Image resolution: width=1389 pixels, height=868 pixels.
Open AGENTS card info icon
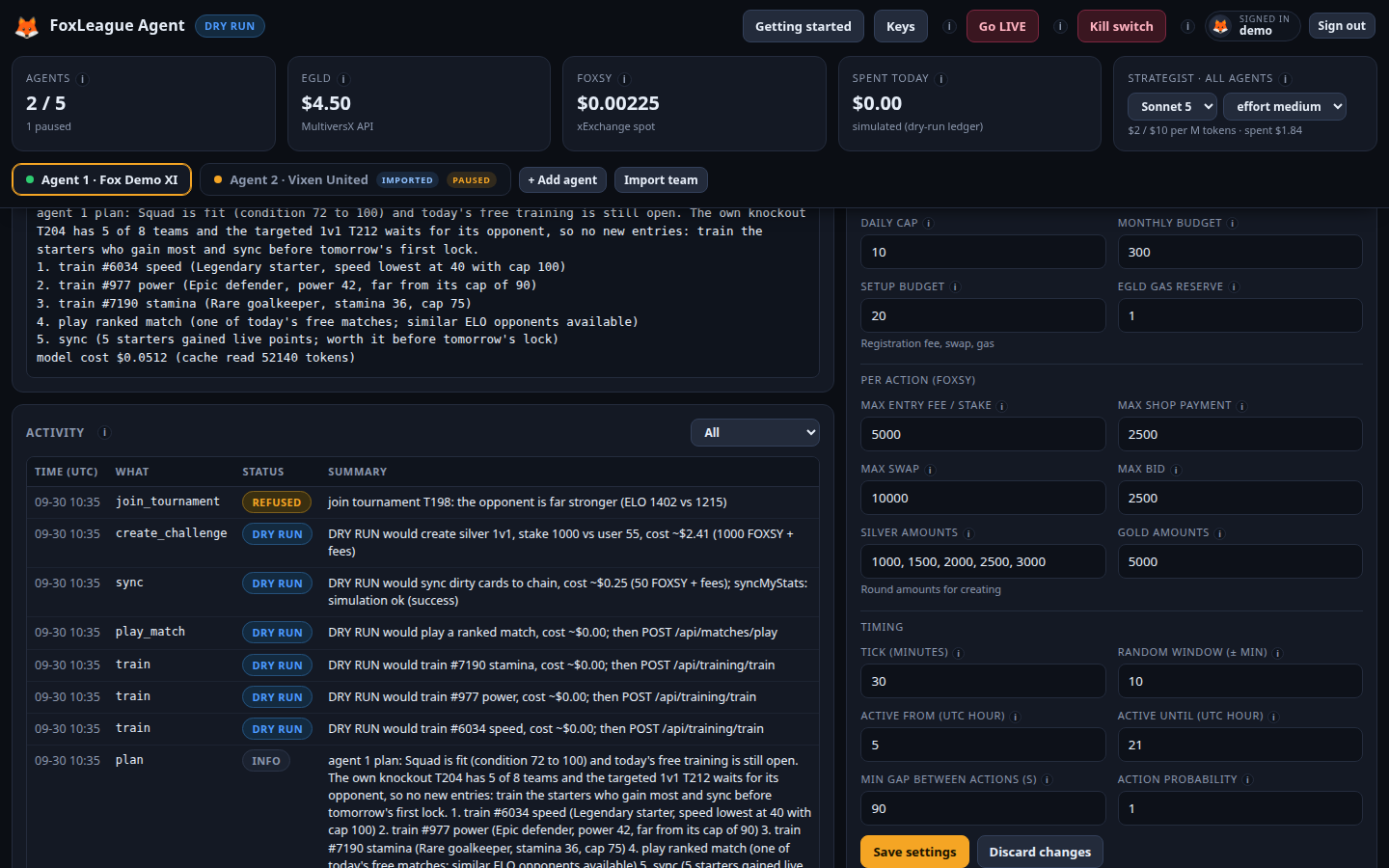click(x=83, y=79)
